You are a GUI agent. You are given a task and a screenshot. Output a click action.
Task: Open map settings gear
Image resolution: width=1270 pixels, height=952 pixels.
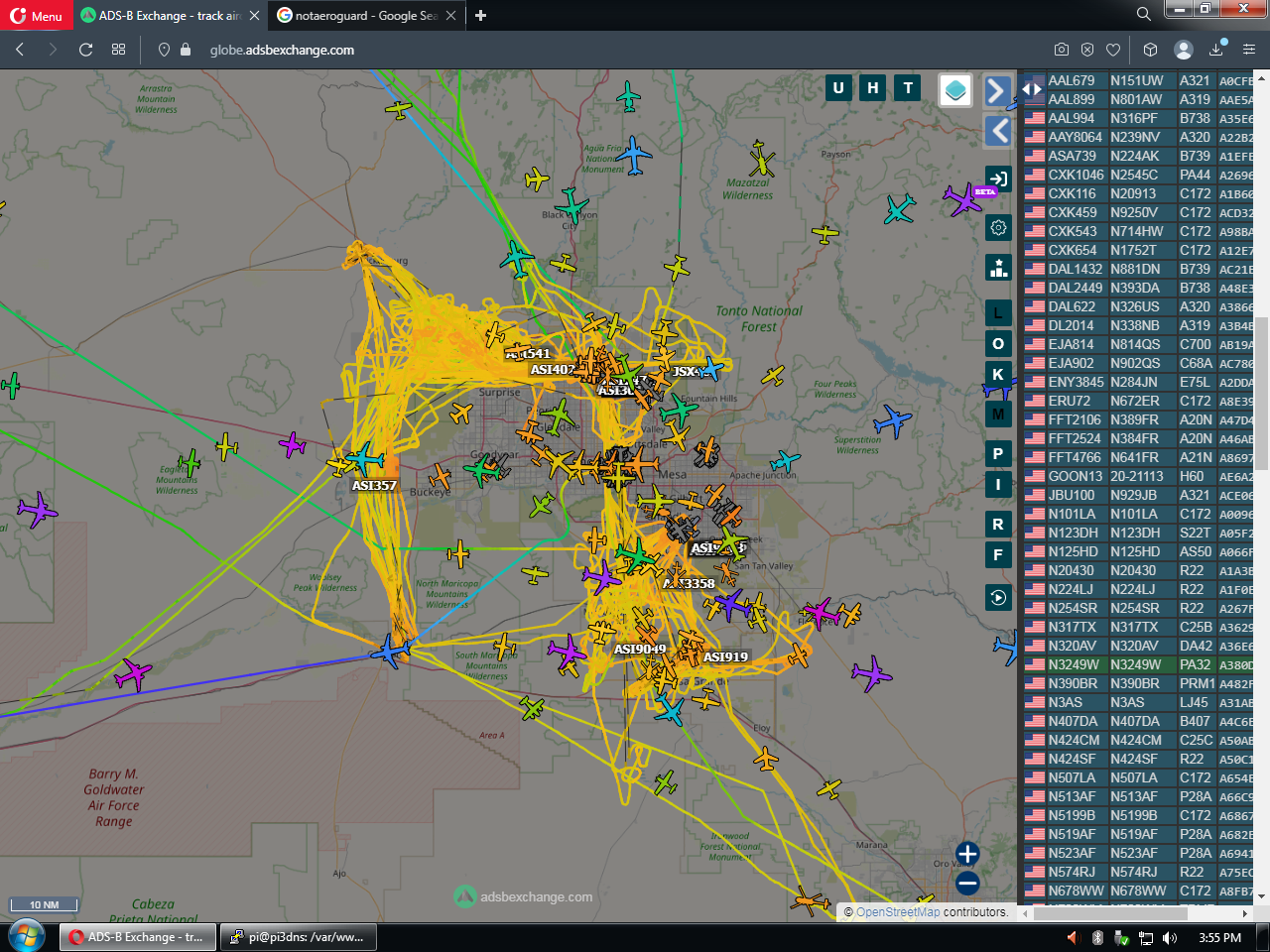coord(998,227)
